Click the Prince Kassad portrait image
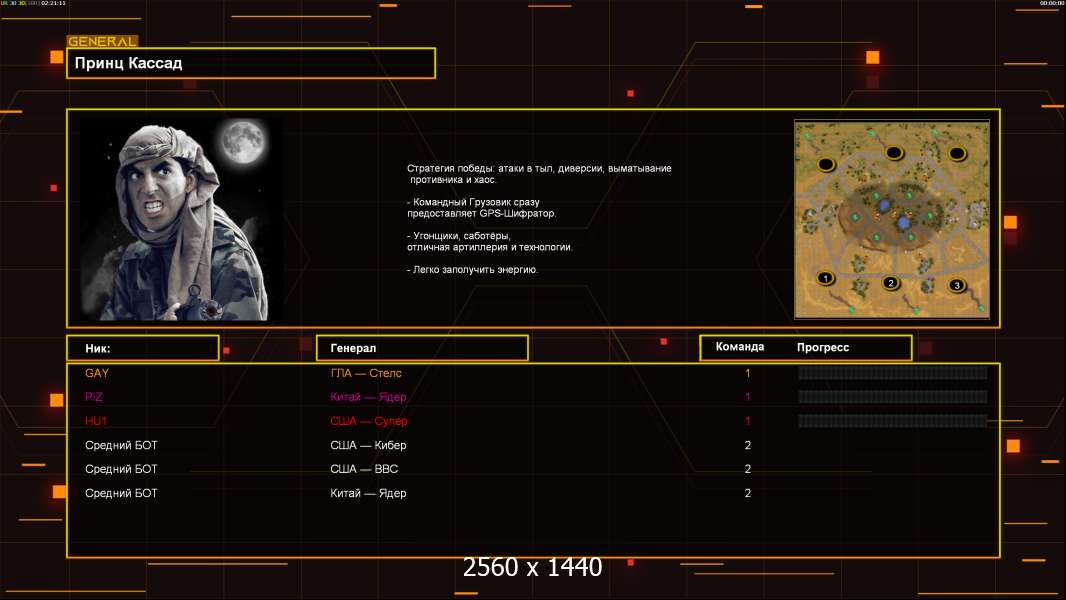 click(181, 218)
